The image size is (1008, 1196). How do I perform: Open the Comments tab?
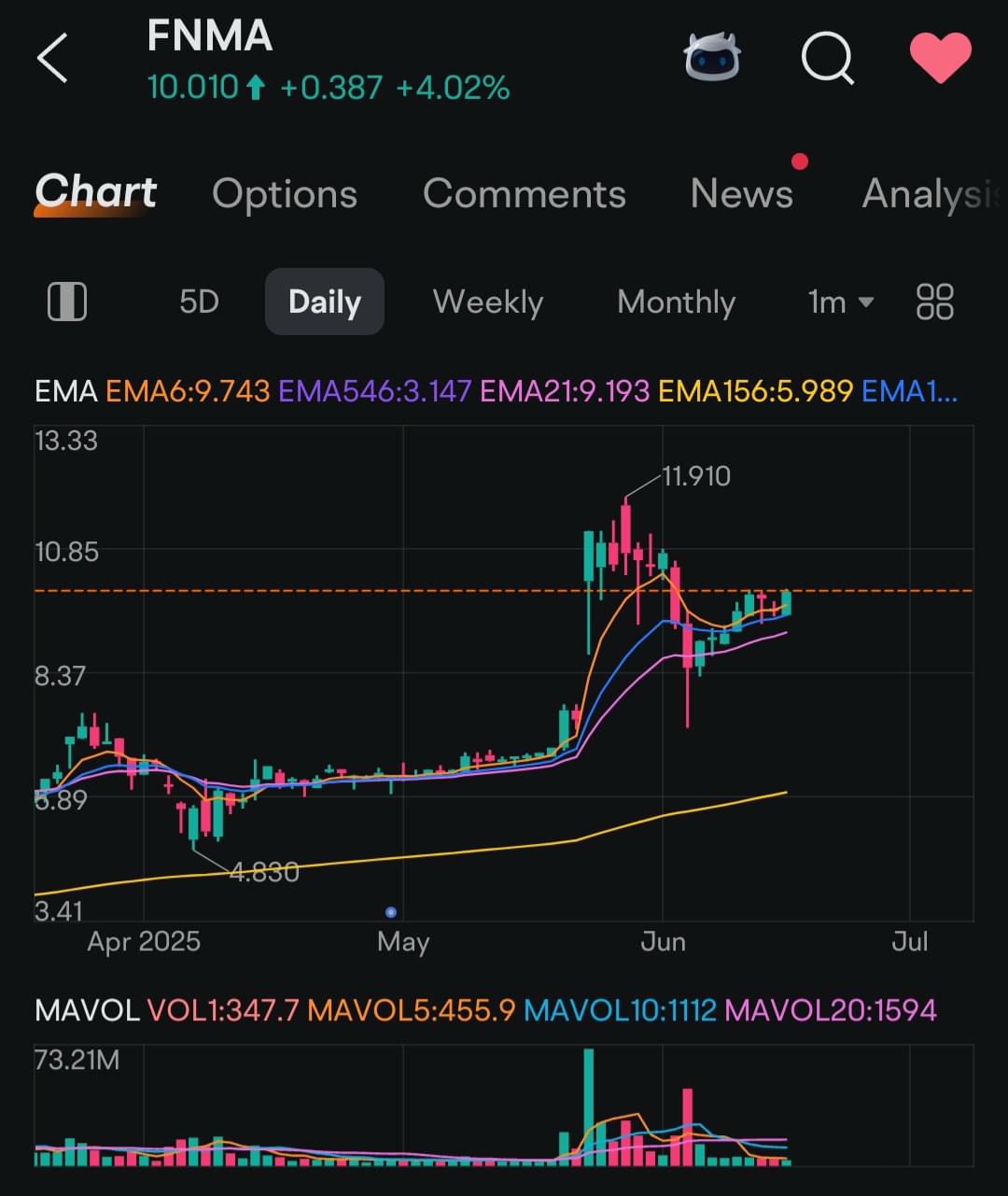524,193
